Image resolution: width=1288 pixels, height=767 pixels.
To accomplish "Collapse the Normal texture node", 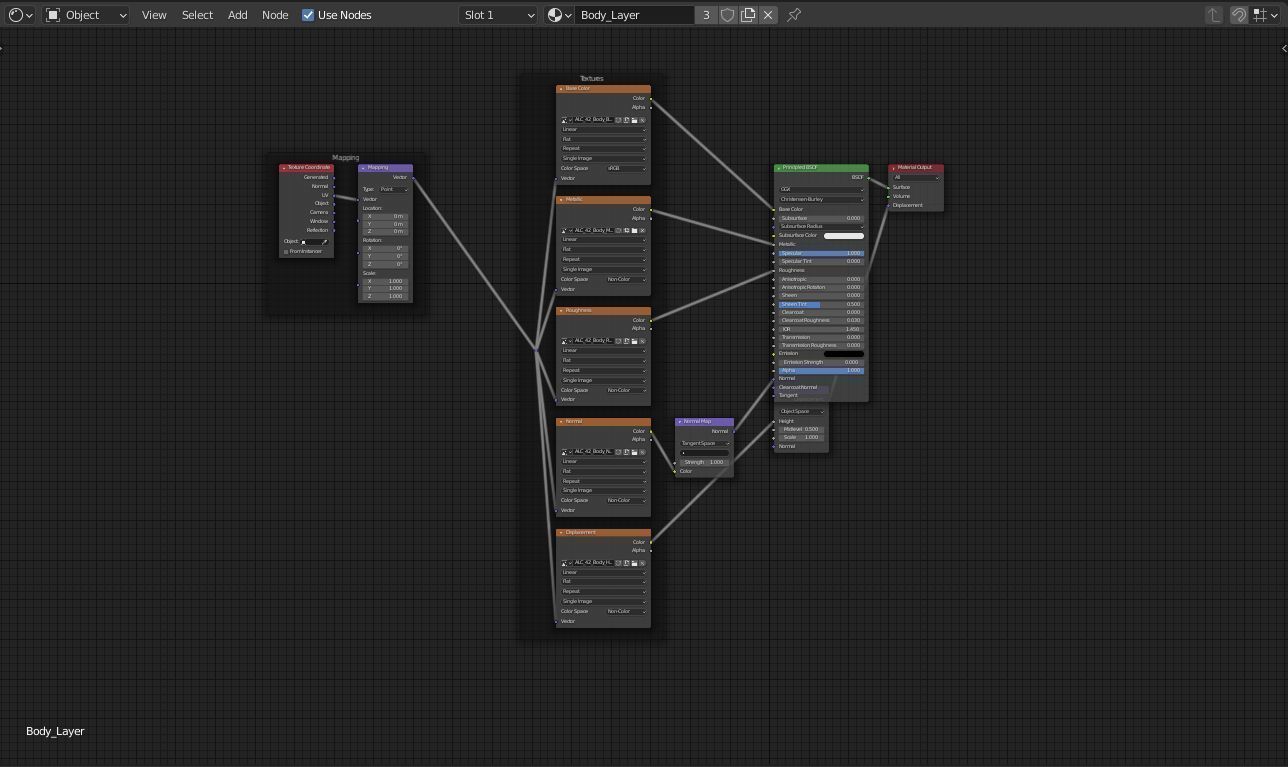I will click(561, 422).
